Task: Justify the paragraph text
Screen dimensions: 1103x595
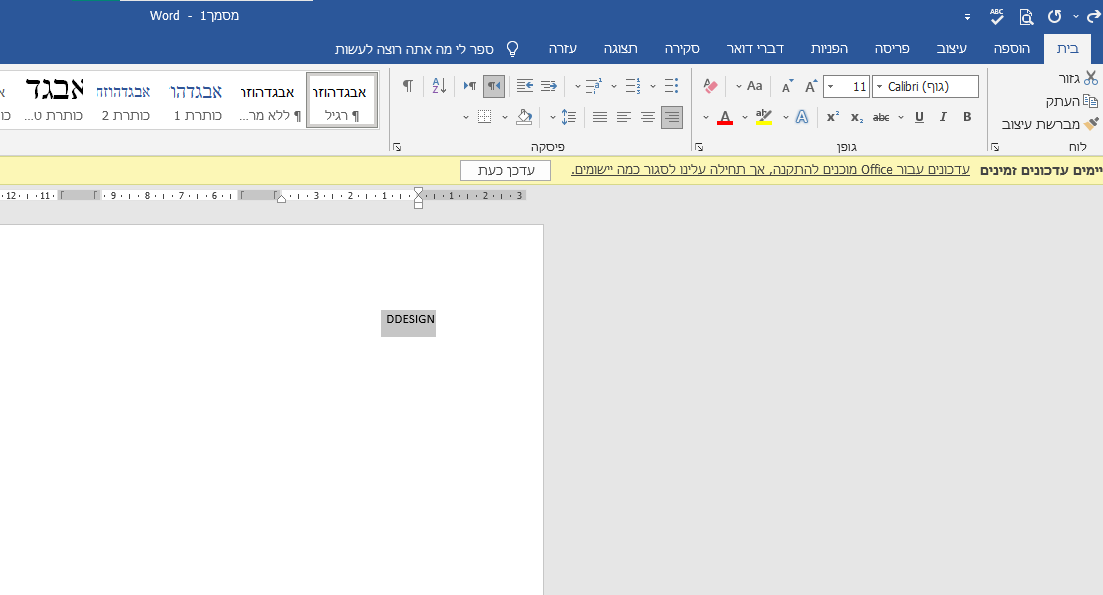Action: point(600,117)
